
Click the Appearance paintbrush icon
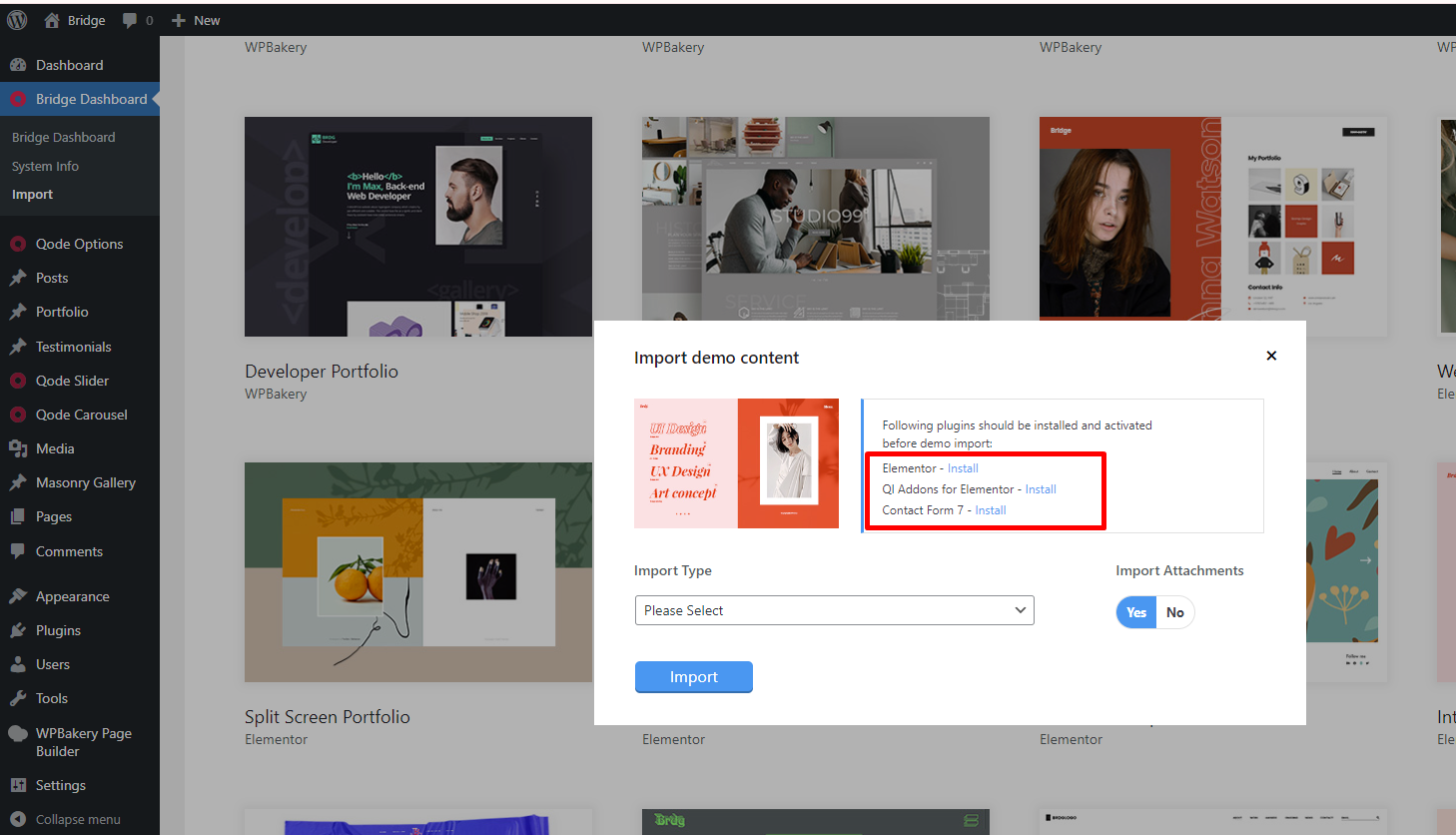click(x=18, y=596)
